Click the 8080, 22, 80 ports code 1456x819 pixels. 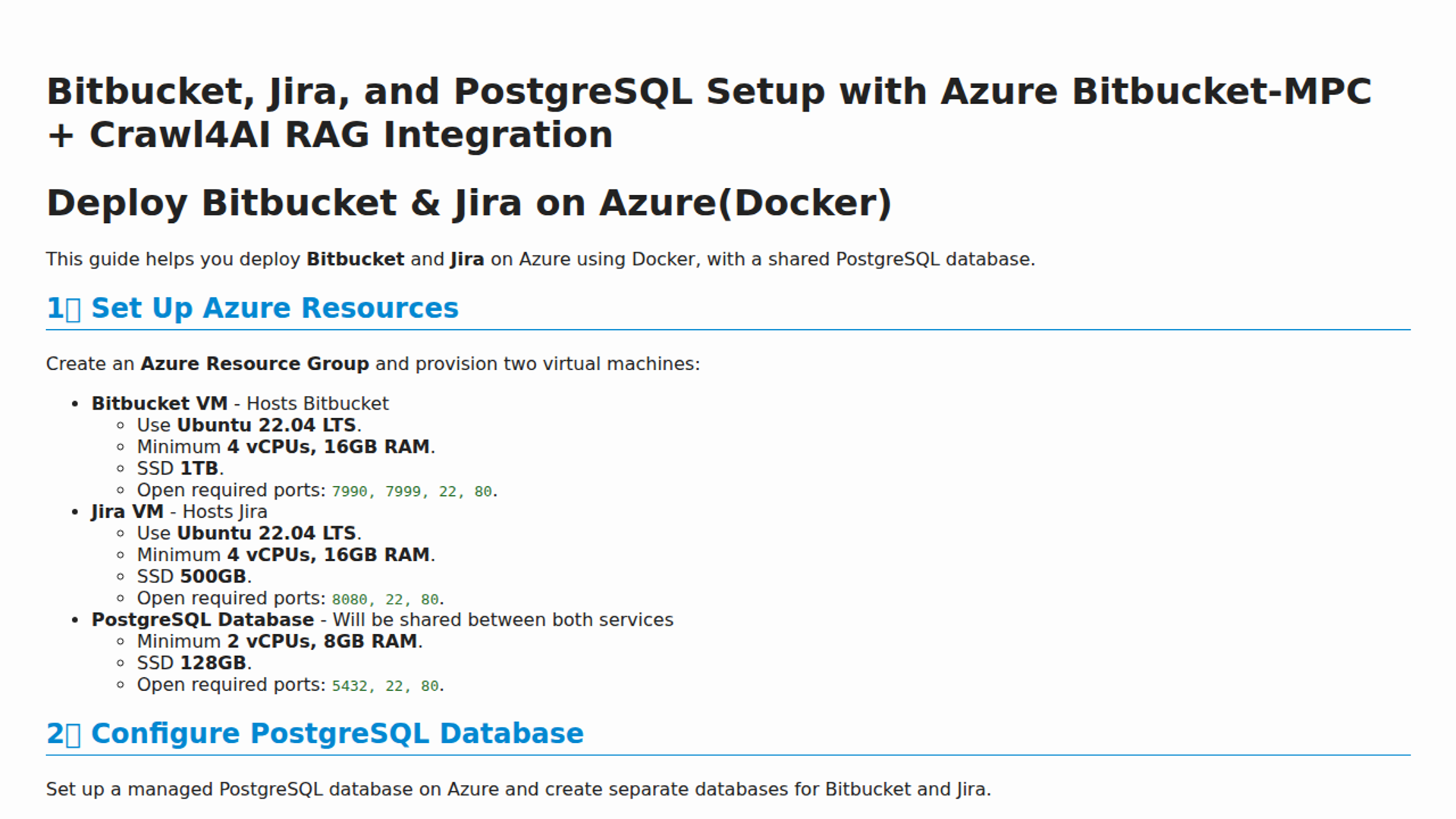pos(385,599)
